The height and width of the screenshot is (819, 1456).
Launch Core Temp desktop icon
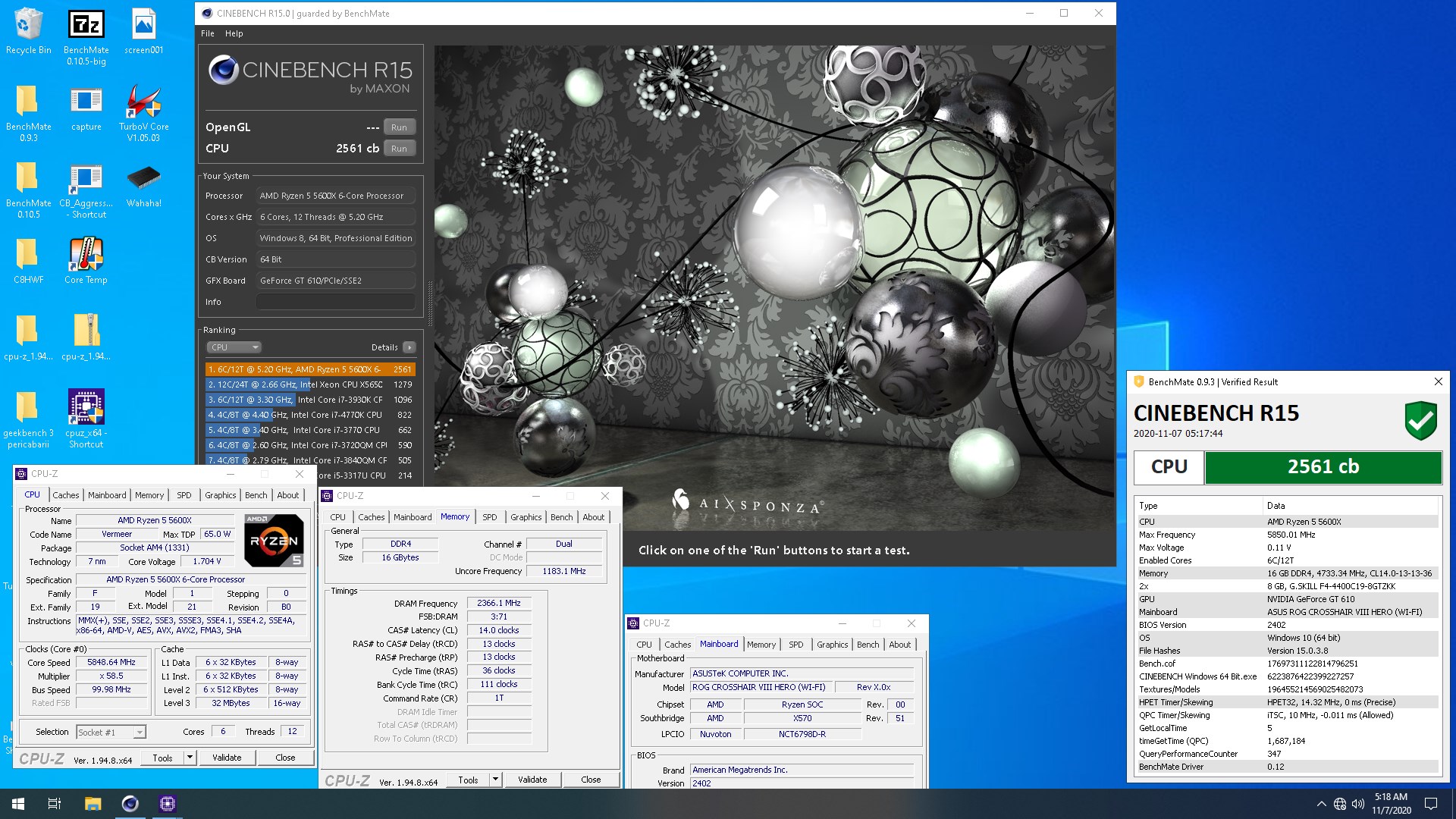[86, 262]
